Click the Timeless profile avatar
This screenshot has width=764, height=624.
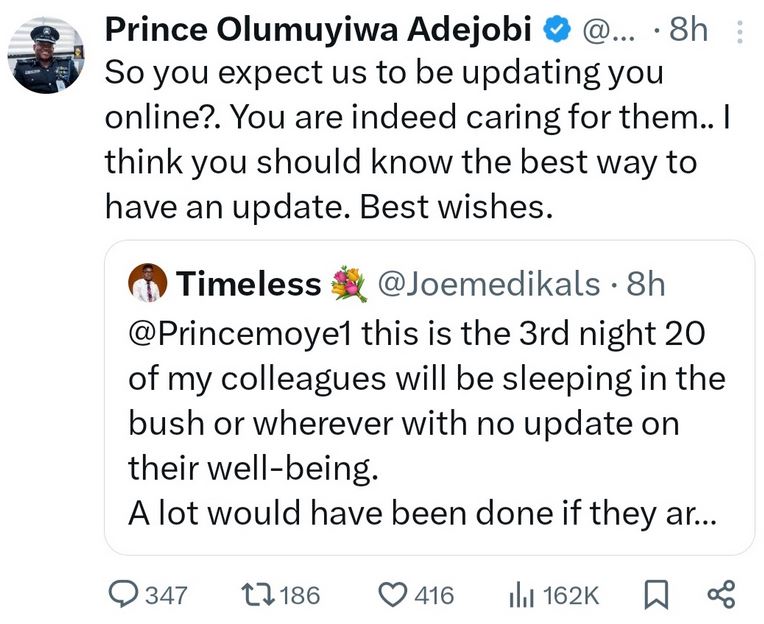coord(148,285)
